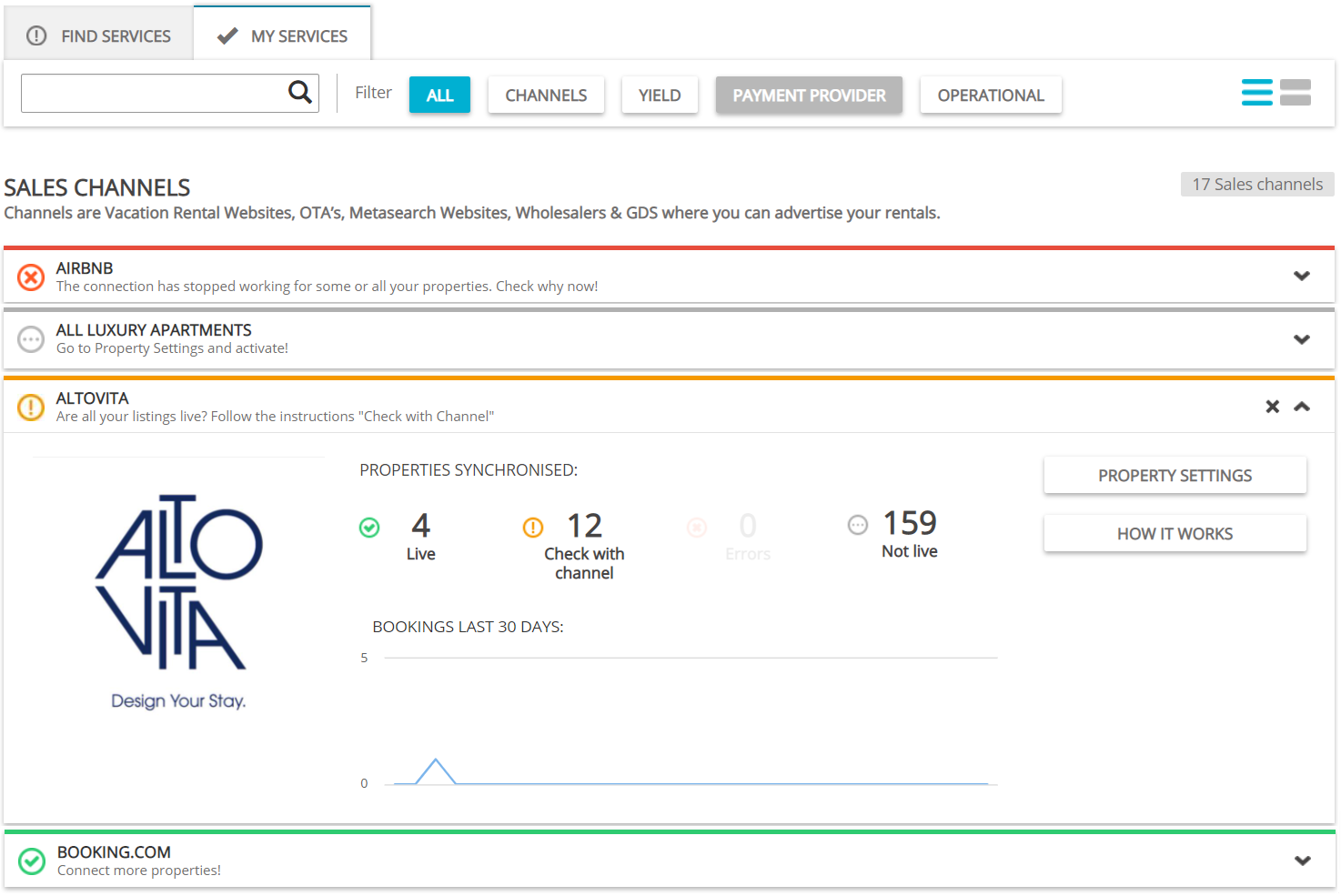The height and width of the screenshot is (896, 1341).
Task: Click 'Go to Property Settings and activate!' text
Action: pyautogui.click(x=172, y=348)
